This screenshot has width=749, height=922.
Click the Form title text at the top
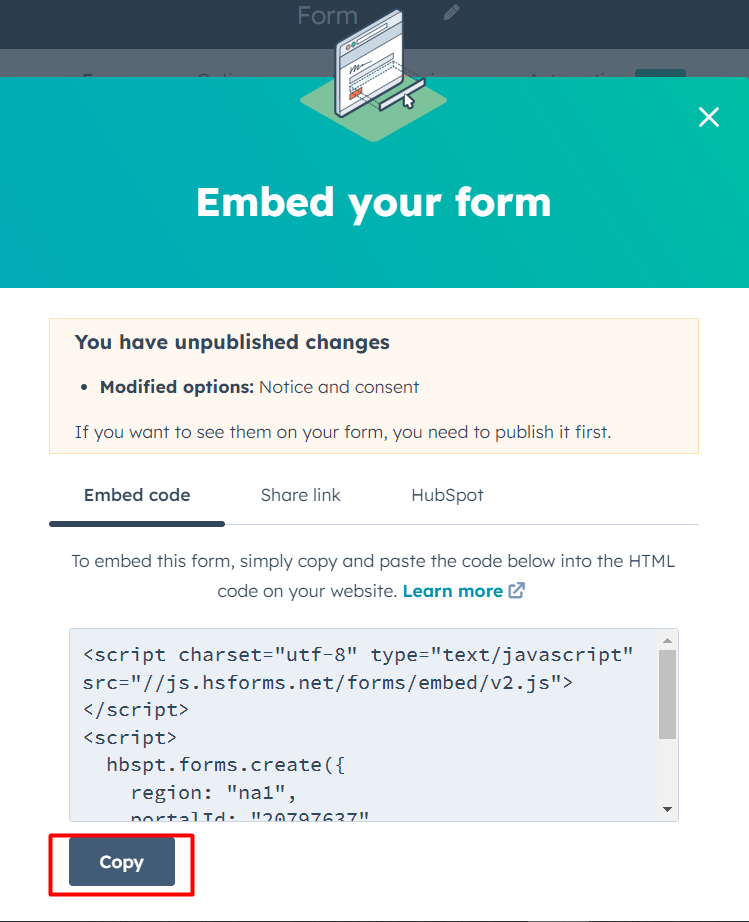coord(327,15)
